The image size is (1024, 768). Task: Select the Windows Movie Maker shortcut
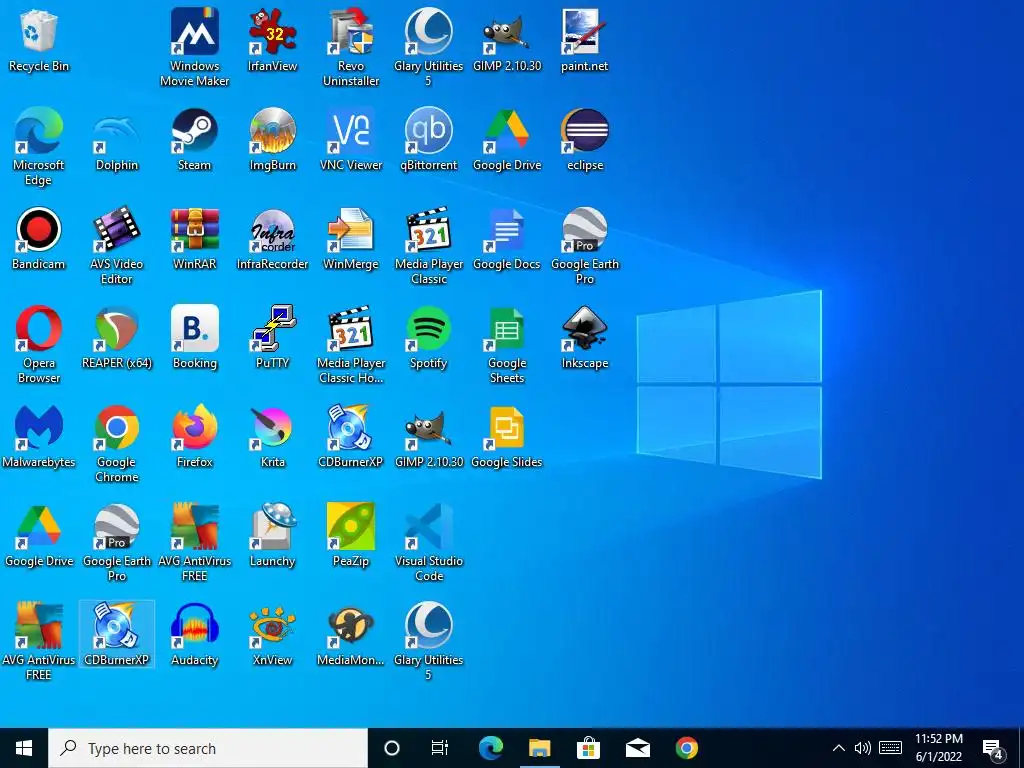point(195,47)
